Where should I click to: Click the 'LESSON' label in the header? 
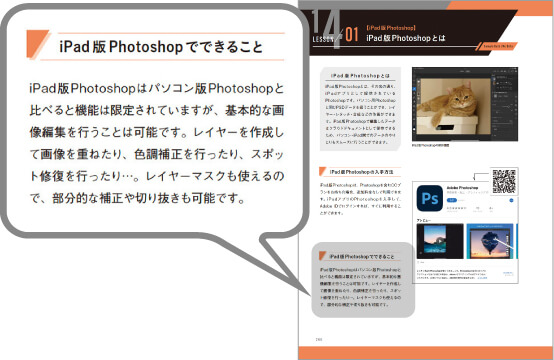tap(323, 39)
